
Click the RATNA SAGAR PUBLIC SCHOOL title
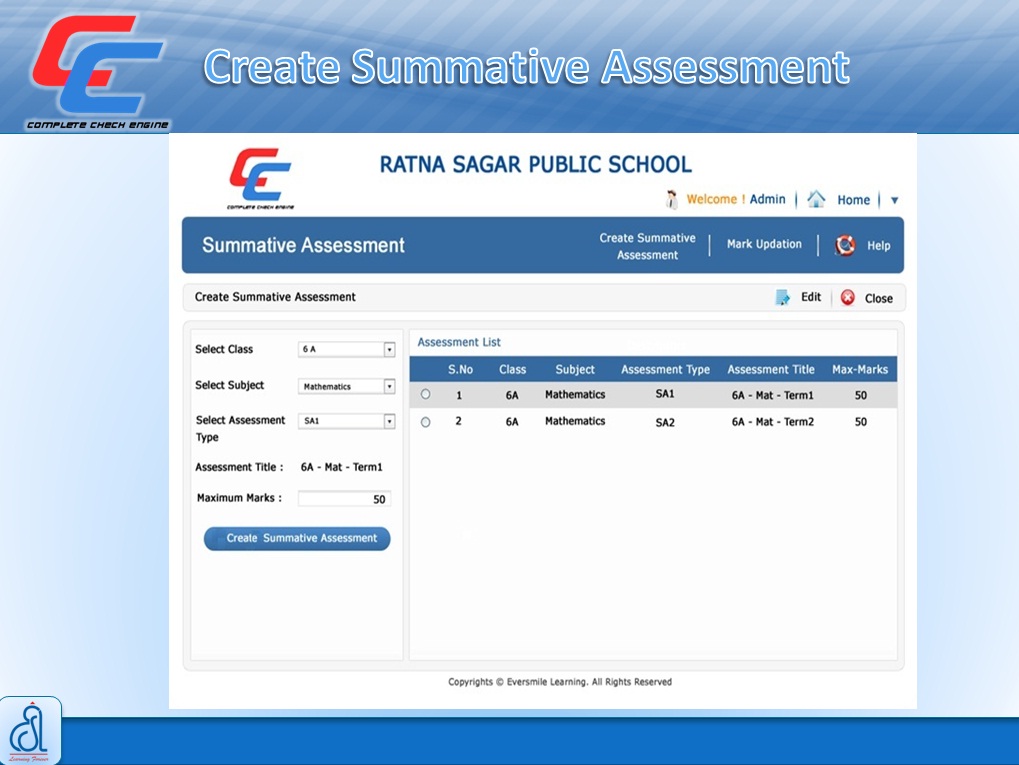click(x=535, y=164)
